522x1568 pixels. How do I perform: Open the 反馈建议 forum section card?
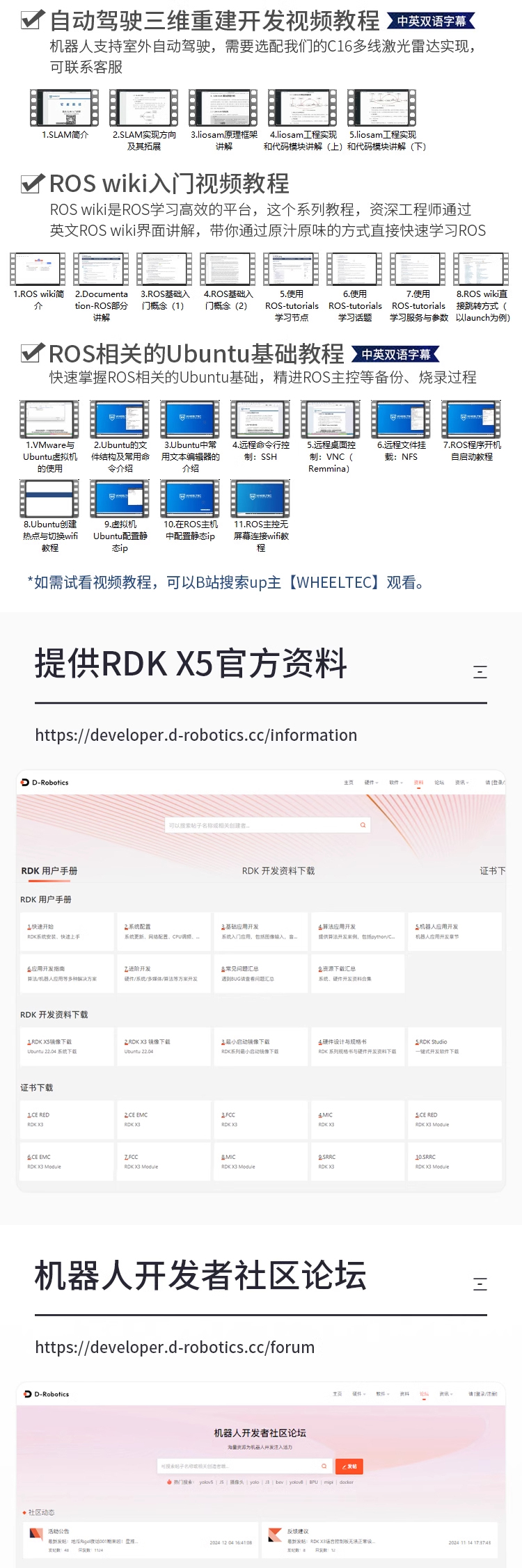point(380,1540)
